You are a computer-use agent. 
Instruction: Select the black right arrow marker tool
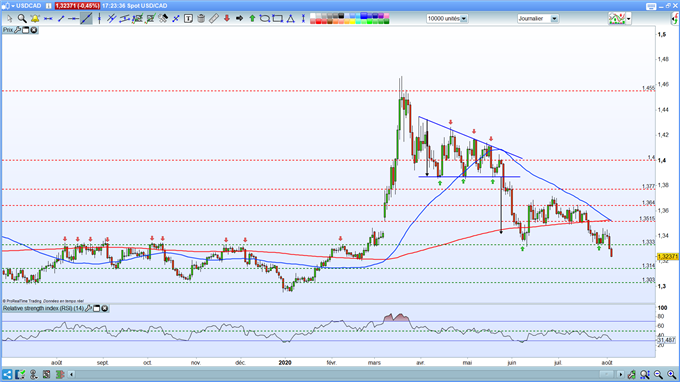coord(239,19)
